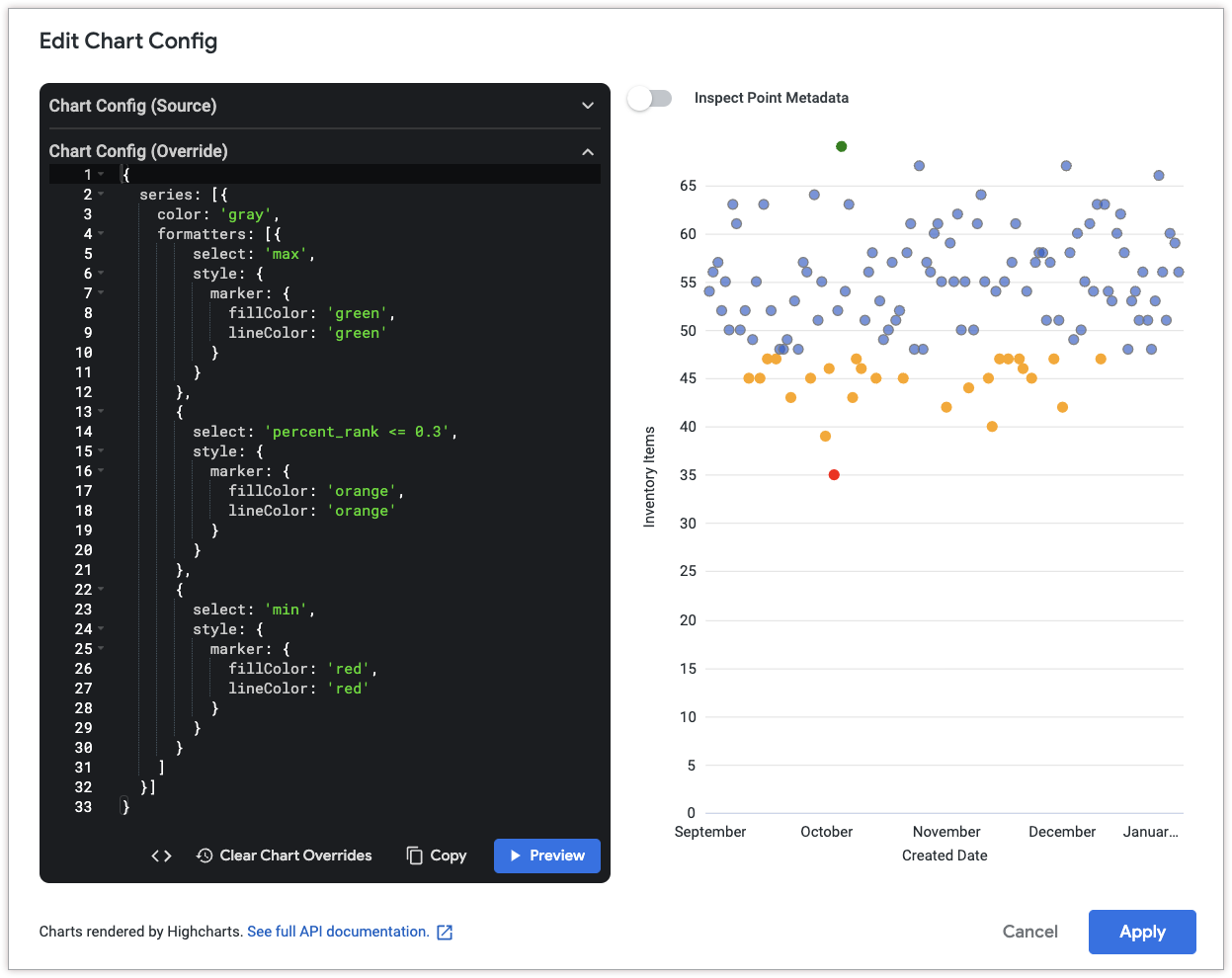Cancel the chart config edits

(x=1029, y=932)
